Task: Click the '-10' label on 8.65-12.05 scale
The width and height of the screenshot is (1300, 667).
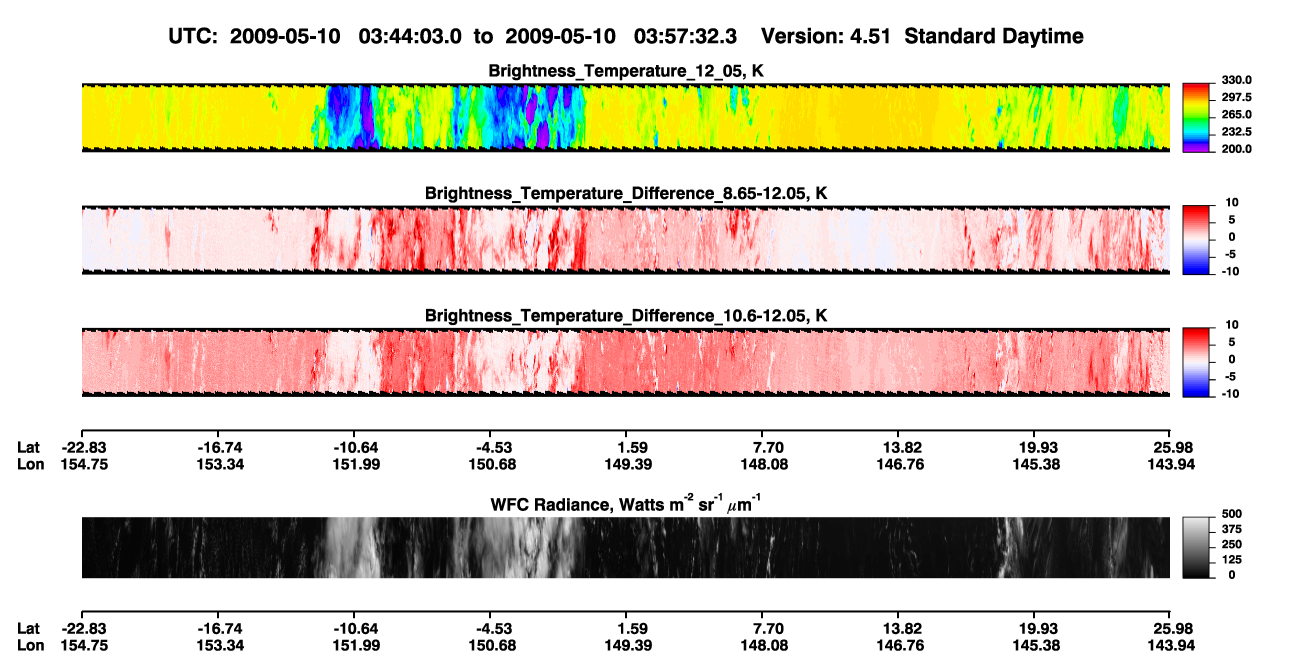Action: 1230,270
